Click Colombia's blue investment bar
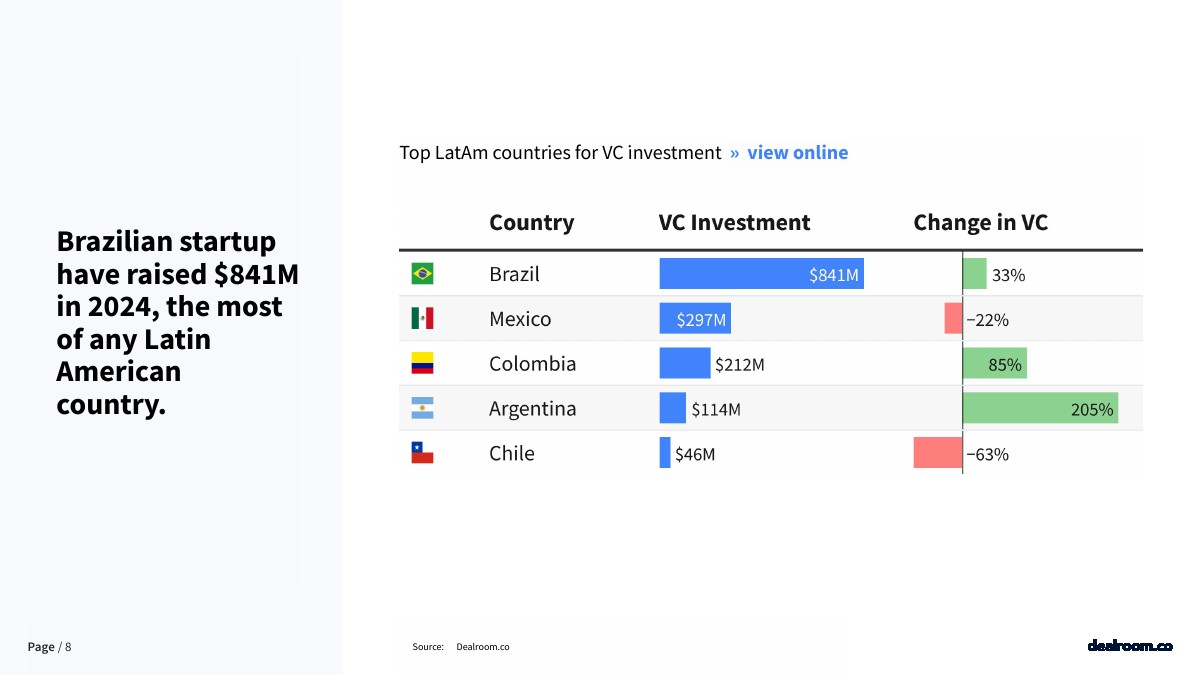Screen dimensions: 1200x675 [x=684, y=364]
